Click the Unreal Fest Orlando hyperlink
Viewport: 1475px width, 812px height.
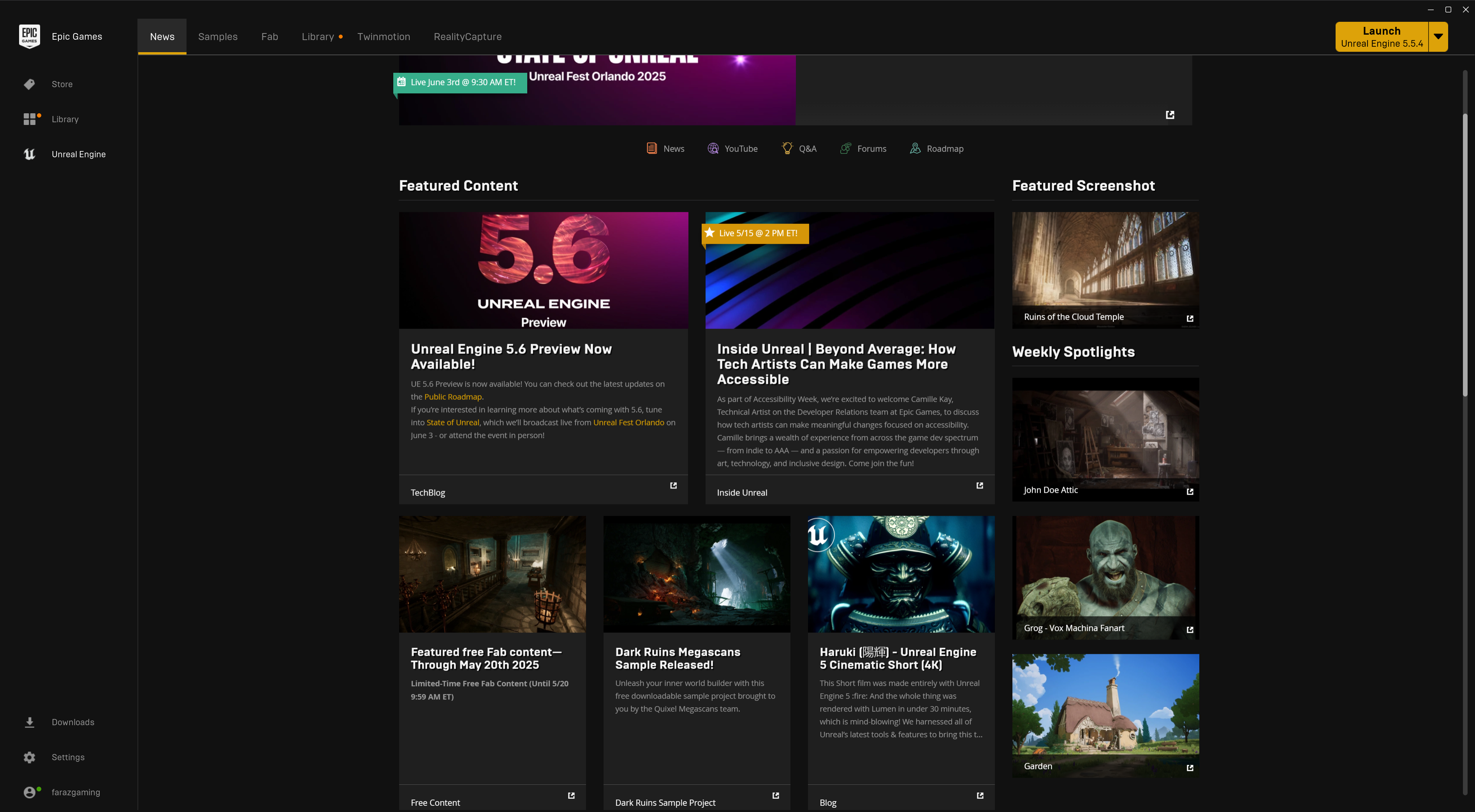628,422
